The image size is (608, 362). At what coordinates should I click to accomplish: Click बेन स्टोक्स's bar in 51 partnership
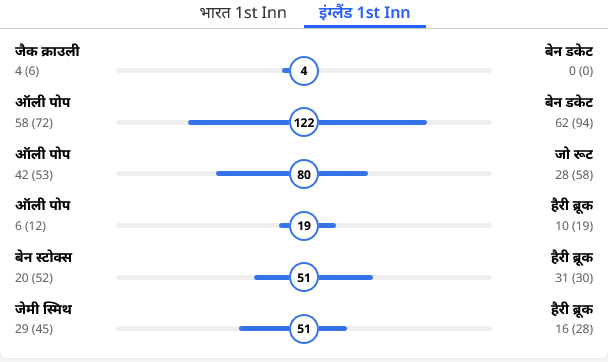tap(272, 278)
